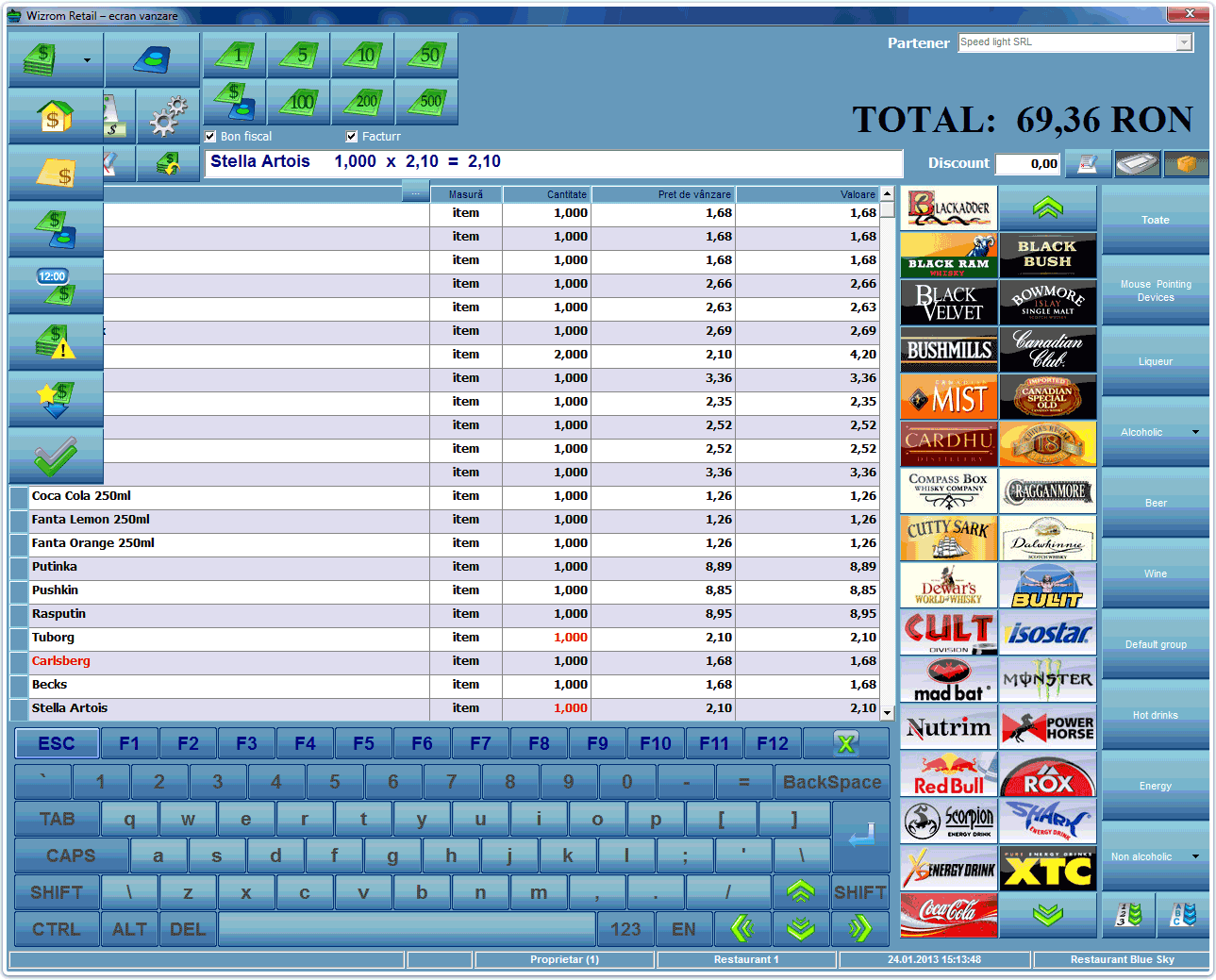Click the row selector beside Coca Cola 250ml
The height and width of the screenshot is (980, 1216).
coord(19,498)
